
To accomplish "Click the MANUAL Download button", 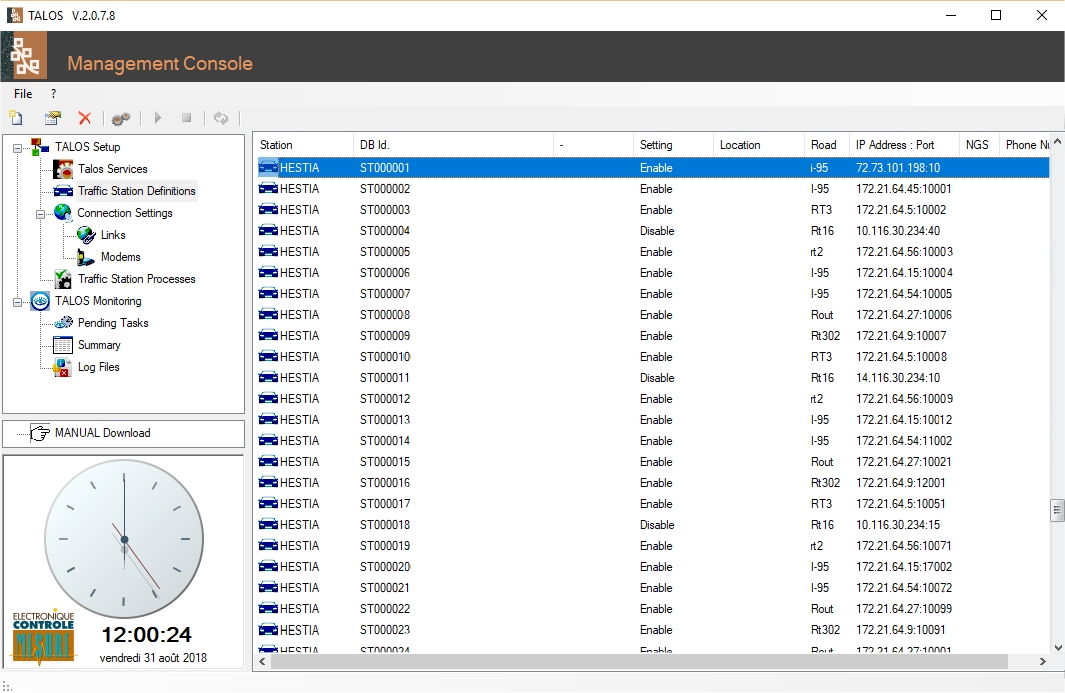I will [x=123, y=433].
